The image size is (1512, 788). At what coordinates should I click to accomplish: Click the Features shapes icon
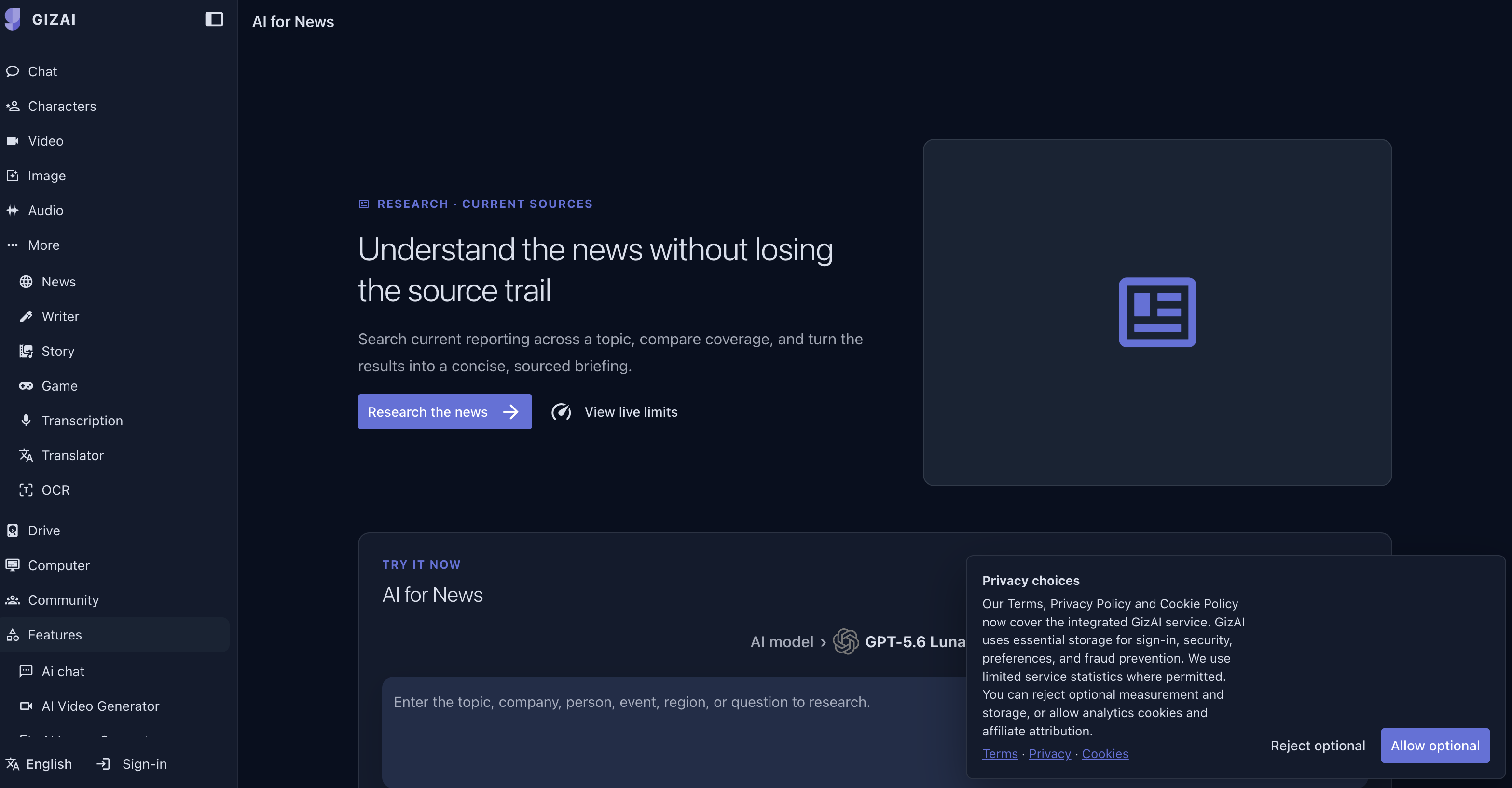click(13, 634)
